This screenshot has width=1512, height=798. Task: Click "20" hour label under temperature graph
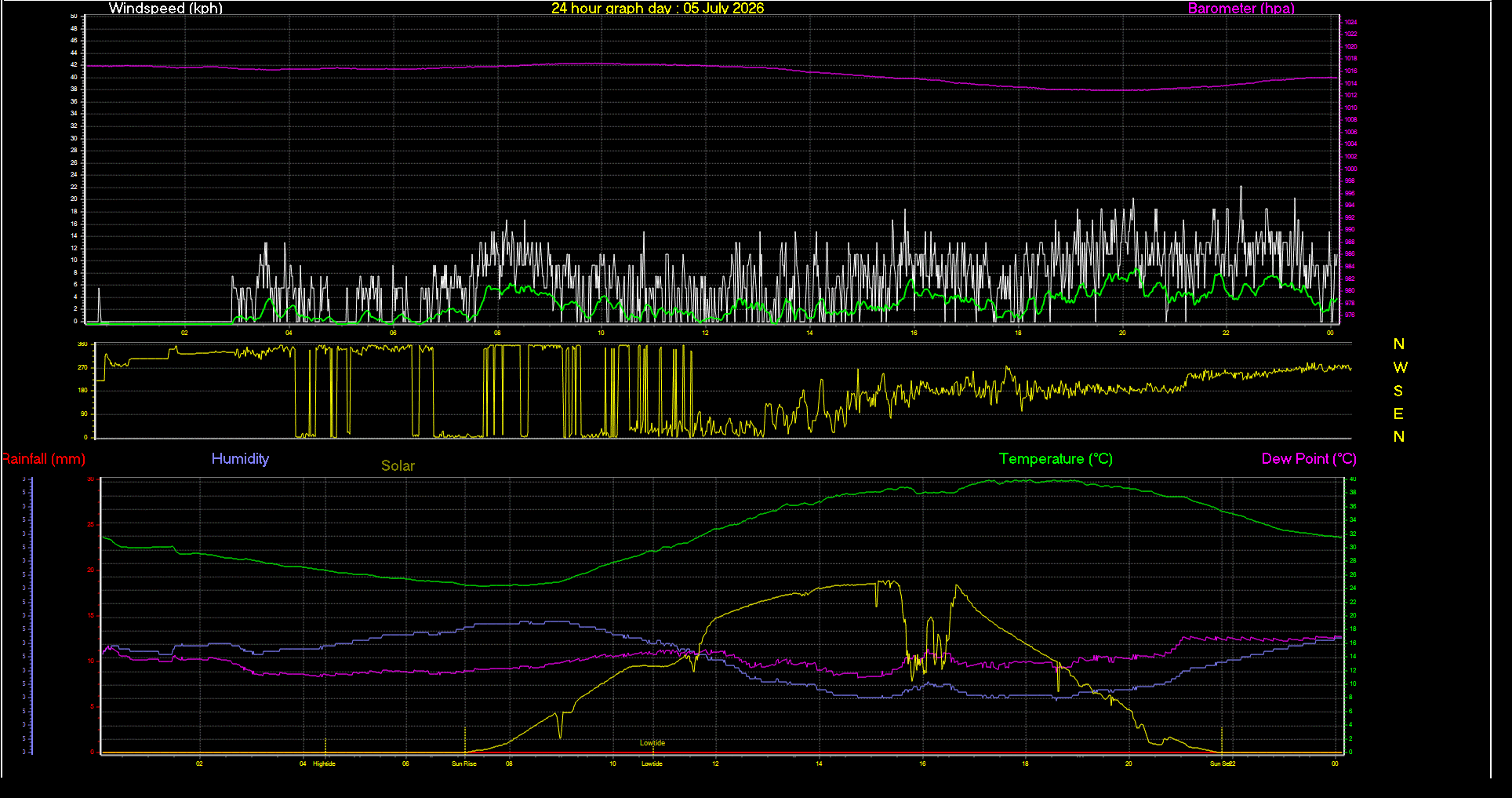coord(1129,763)
